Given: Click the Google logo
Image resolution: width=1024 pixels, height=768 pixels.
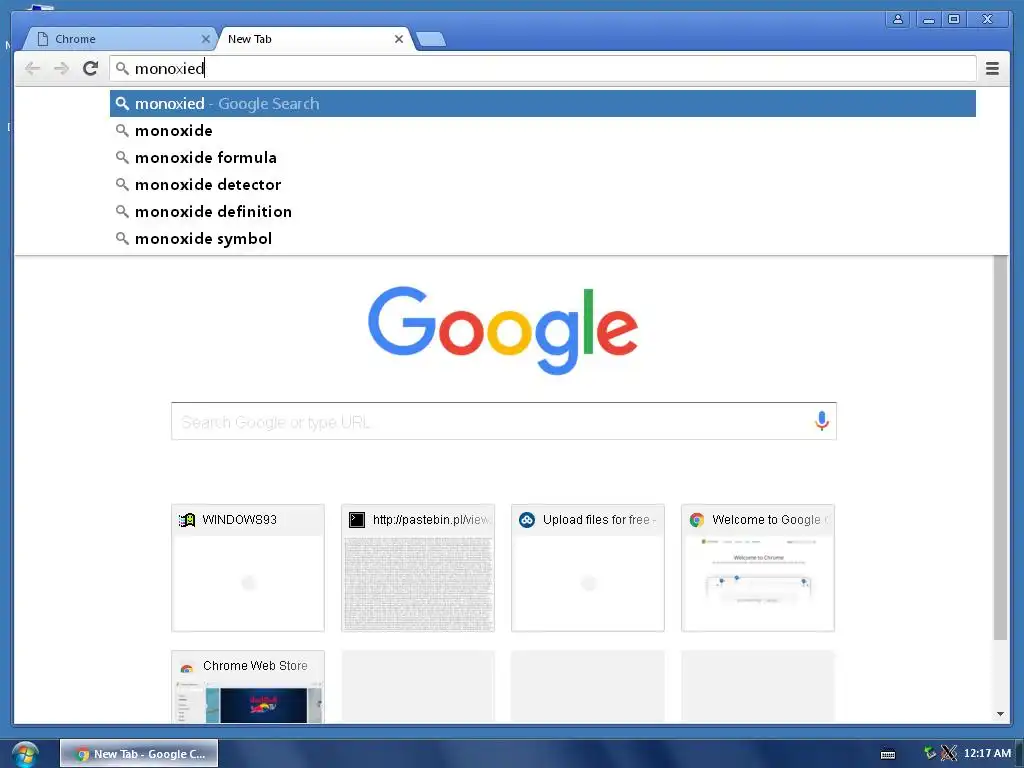Looking at the screenshot, I should coord(503,330).
